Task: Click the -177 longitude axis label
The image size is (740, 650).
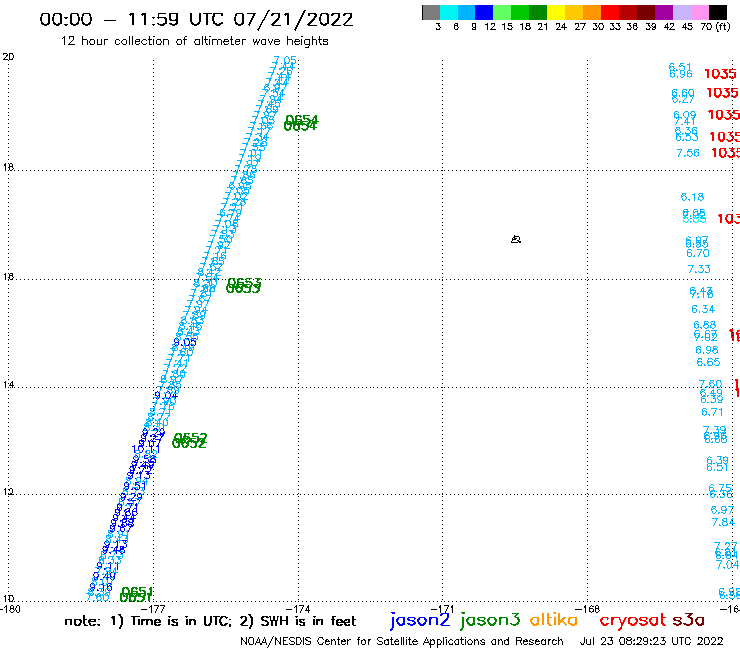Action: pyautogui.click(x=153, y=609)
